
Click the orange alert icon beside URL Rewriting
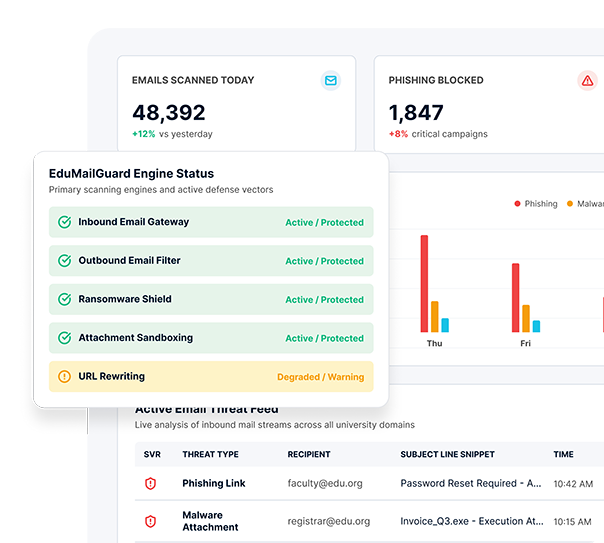(64, 376)
